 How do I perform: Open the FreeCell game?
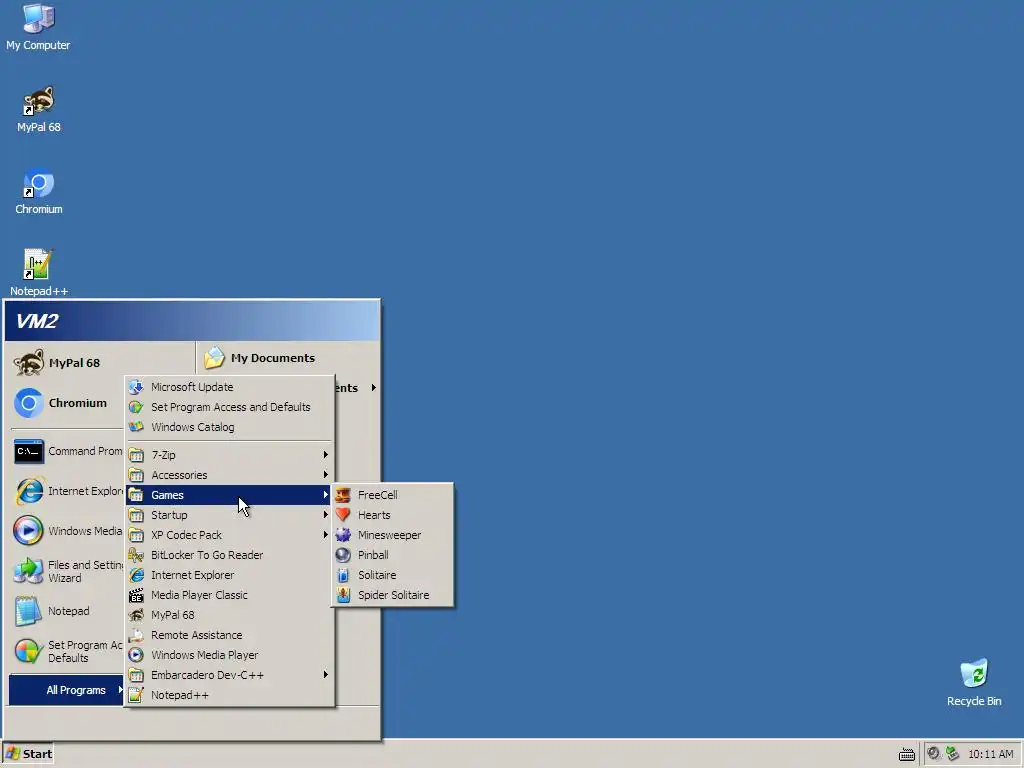coord(392,495)
